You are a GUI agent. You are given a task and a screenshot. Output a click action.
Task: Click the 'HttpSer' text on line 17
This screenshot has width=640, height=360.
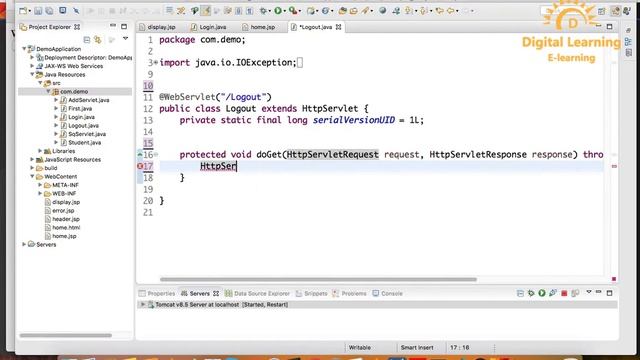click(218, 166)
